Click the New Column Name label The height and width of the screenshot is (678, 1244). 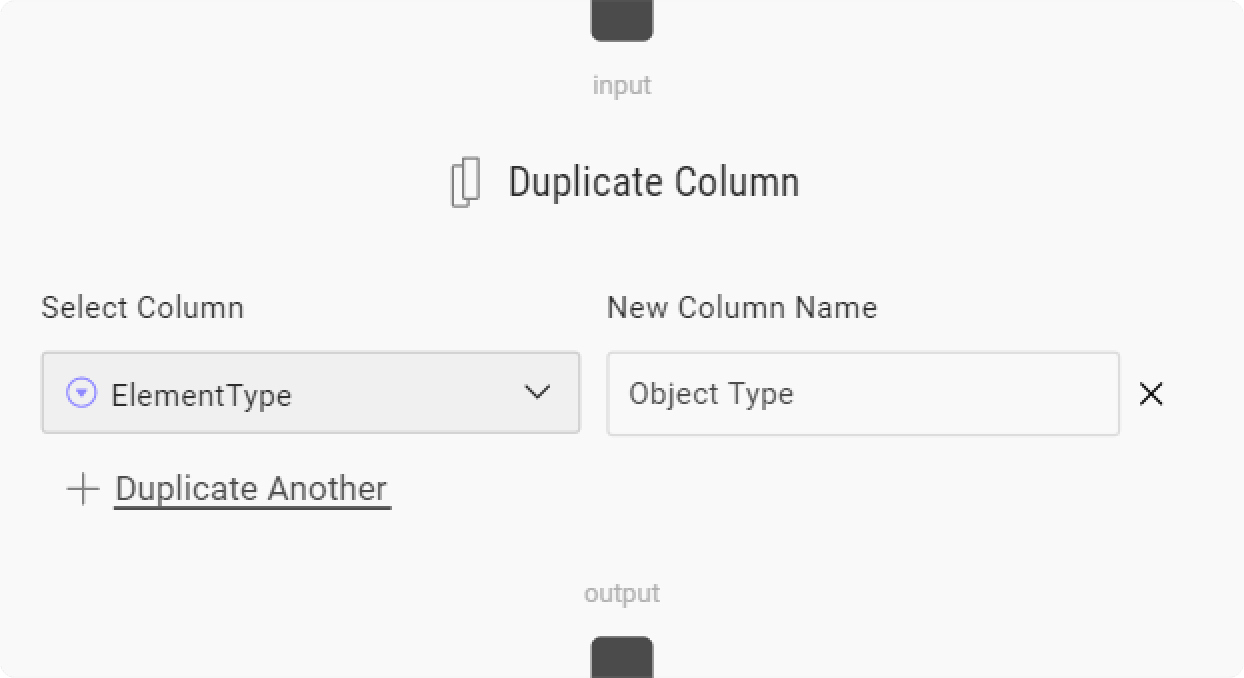pyautogui.click(x=741, y=308)
